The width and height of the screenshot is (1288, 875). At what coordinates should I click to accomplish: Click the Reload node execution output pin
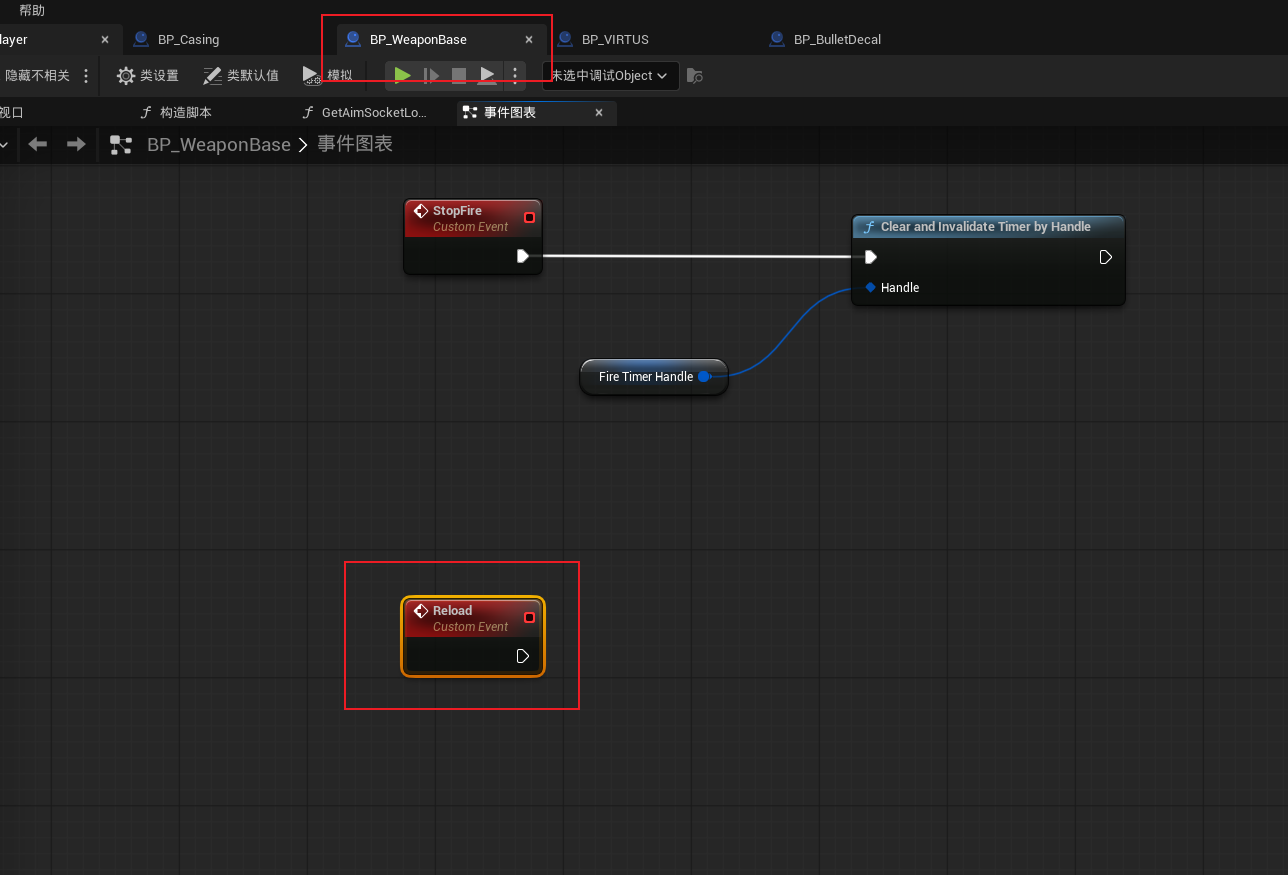pos(523,656)
